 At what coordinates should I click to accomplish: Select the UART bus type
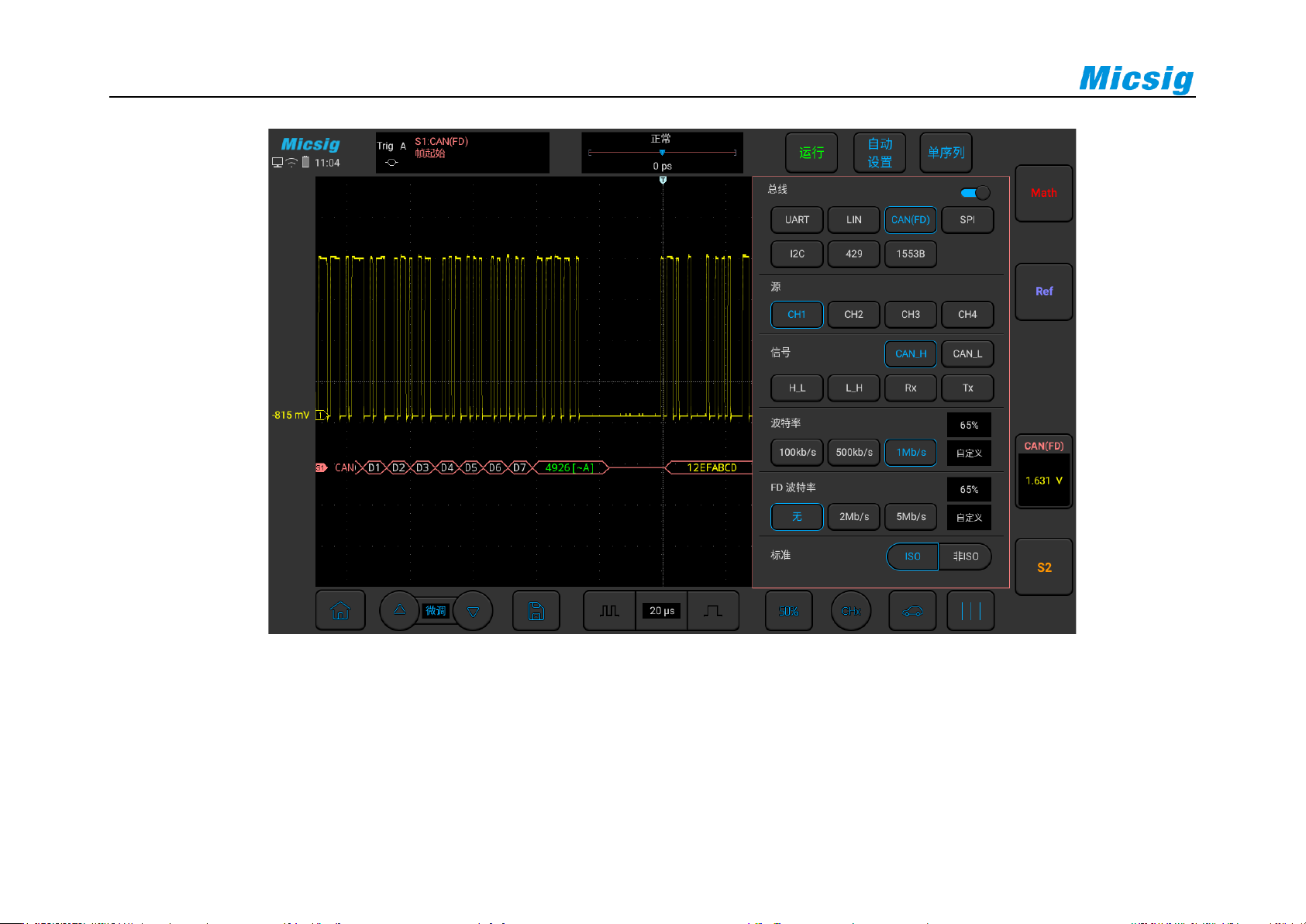pos(797,220)
